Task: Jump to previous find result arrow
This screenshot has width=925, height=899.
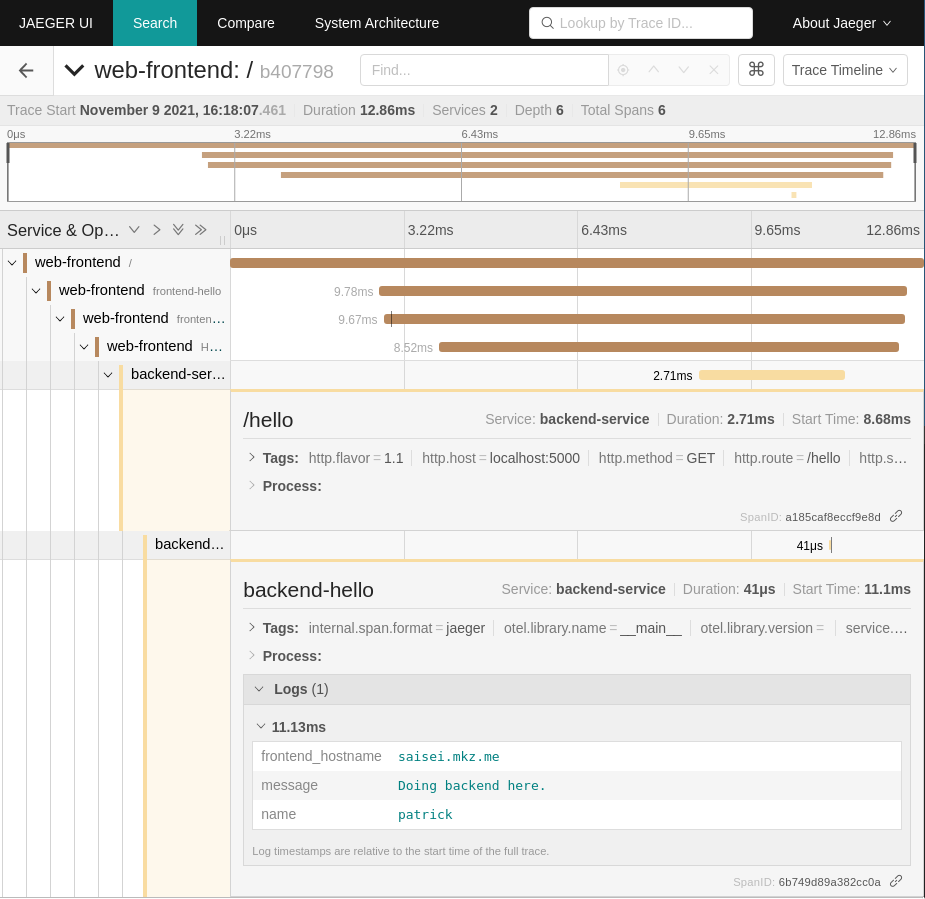Action: click(x=653, y=70)
